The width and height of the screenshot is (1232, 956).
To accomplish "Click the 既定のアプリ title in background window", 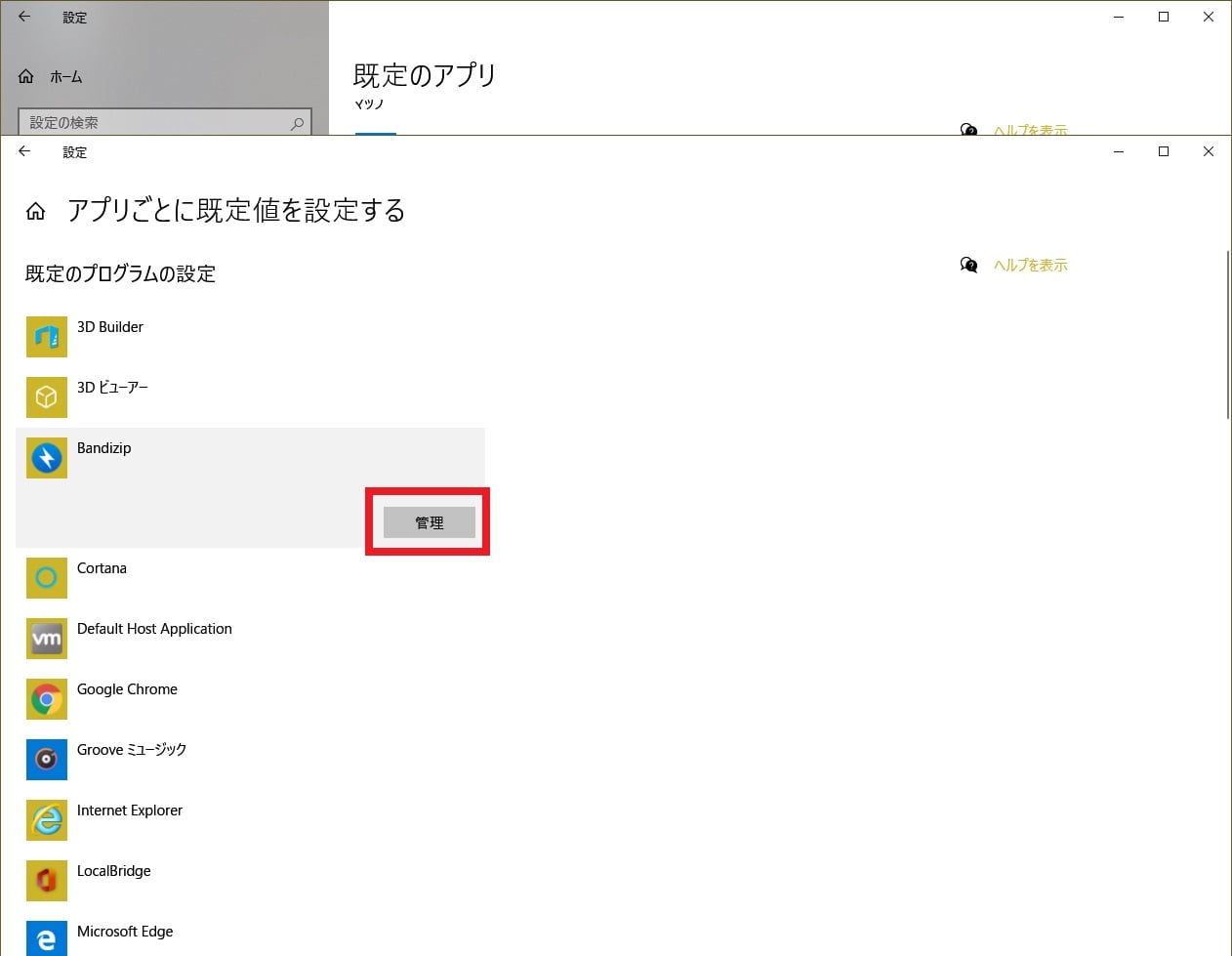I will point(425,75).
